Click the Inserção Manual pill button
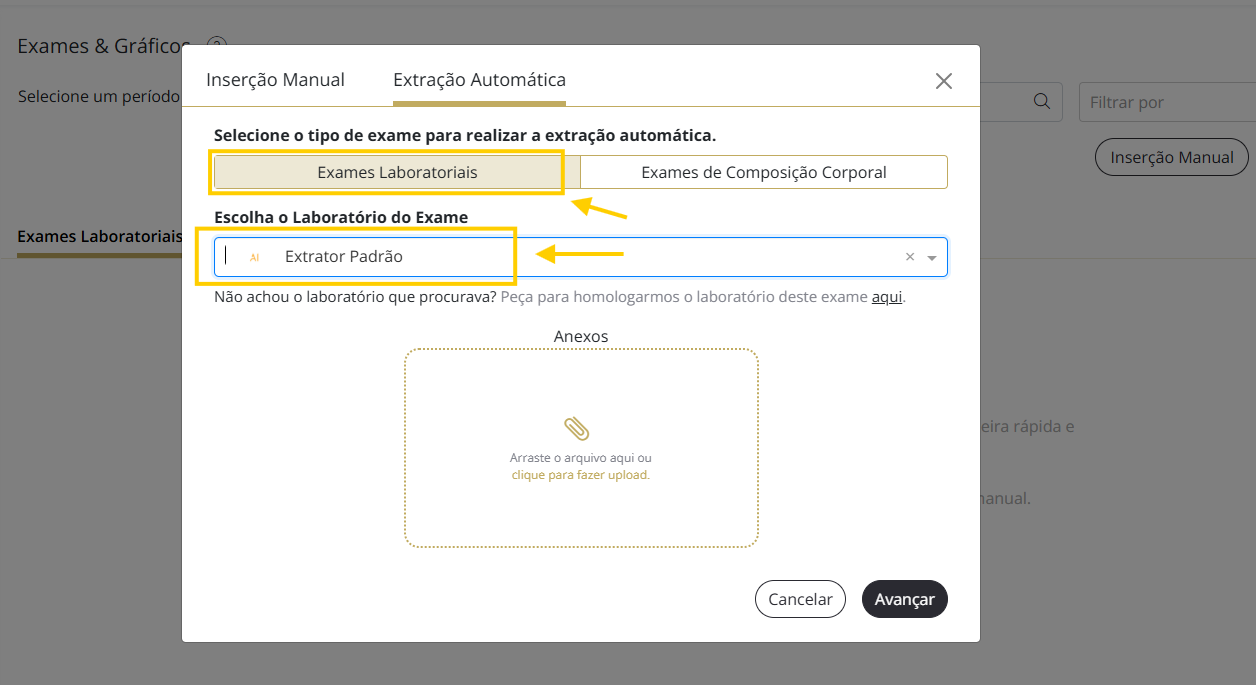The height and width of the screenshot is (685, 1256). [x=1171, y=157]
